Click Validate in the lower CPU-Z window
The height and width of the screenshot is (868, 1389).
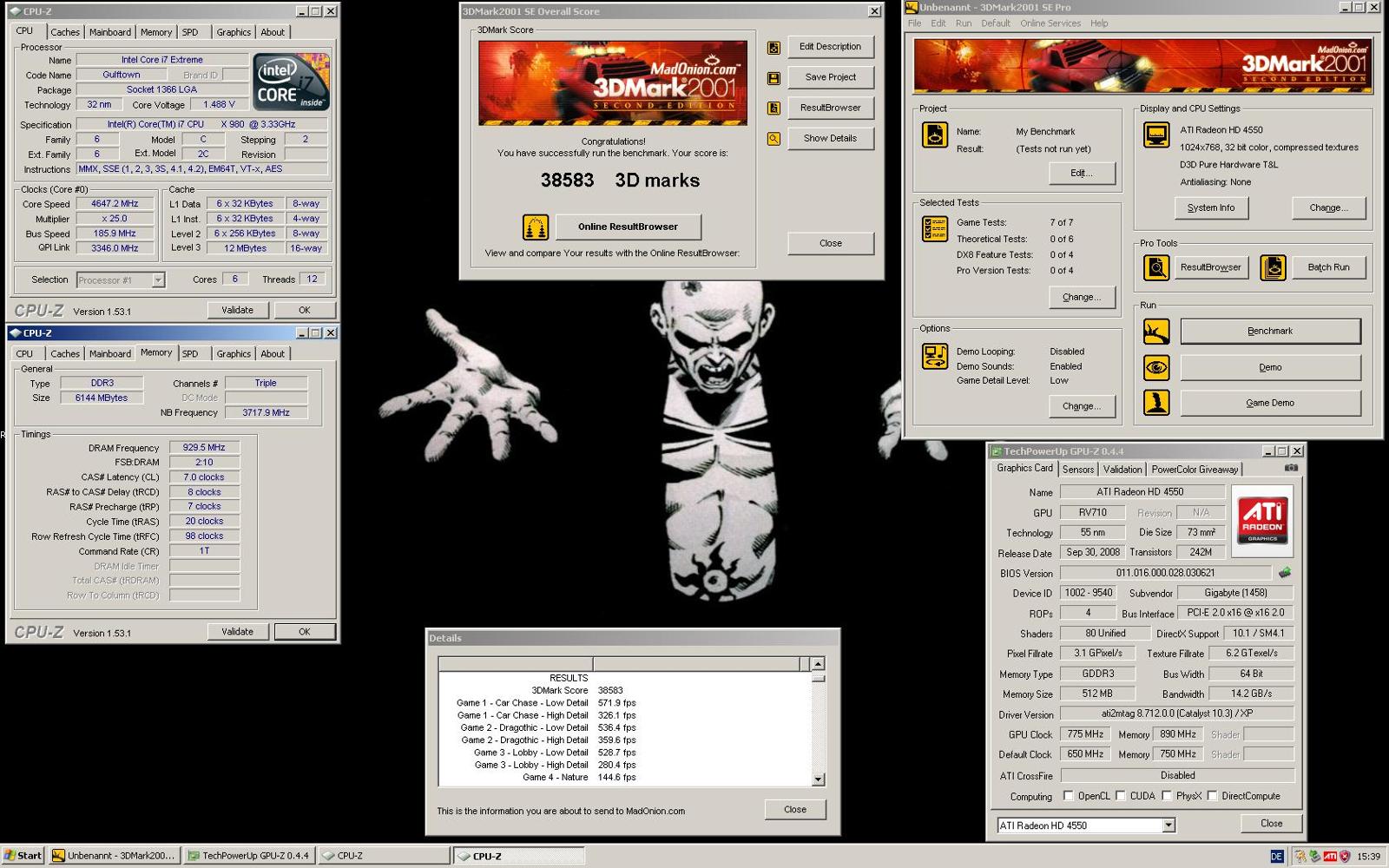point(237,632)
